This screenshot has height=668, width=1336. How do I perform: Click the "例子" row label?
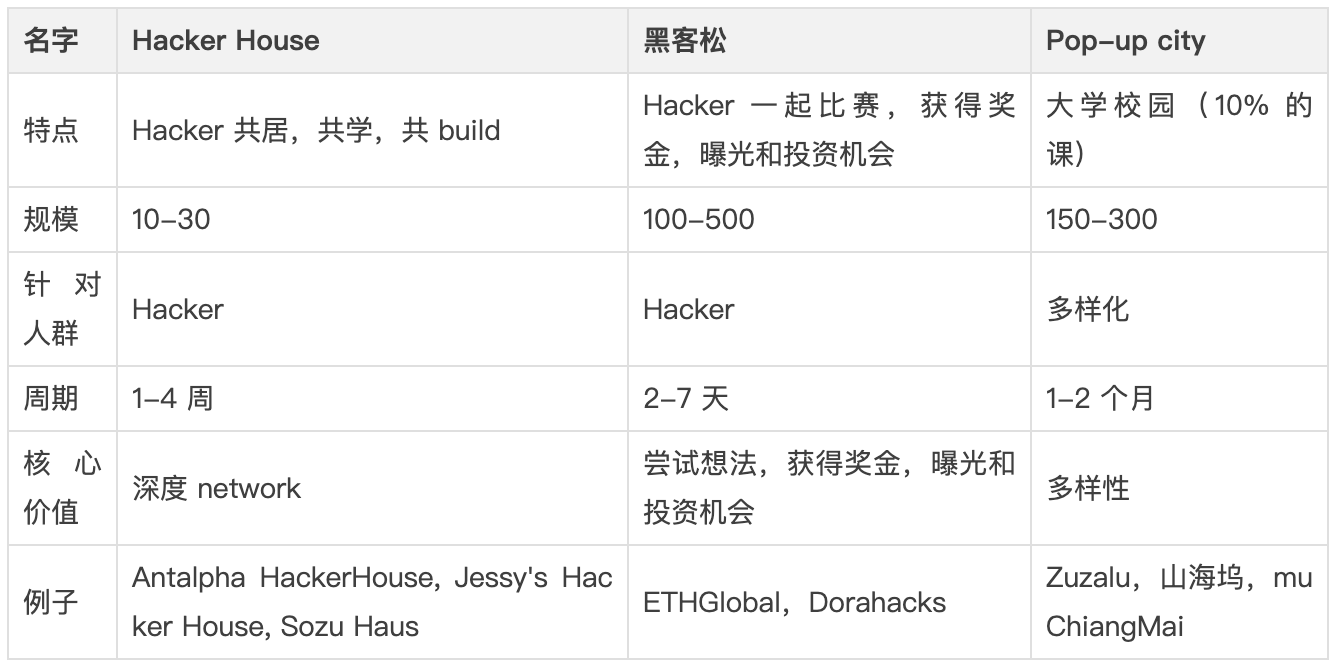[51, 603]
